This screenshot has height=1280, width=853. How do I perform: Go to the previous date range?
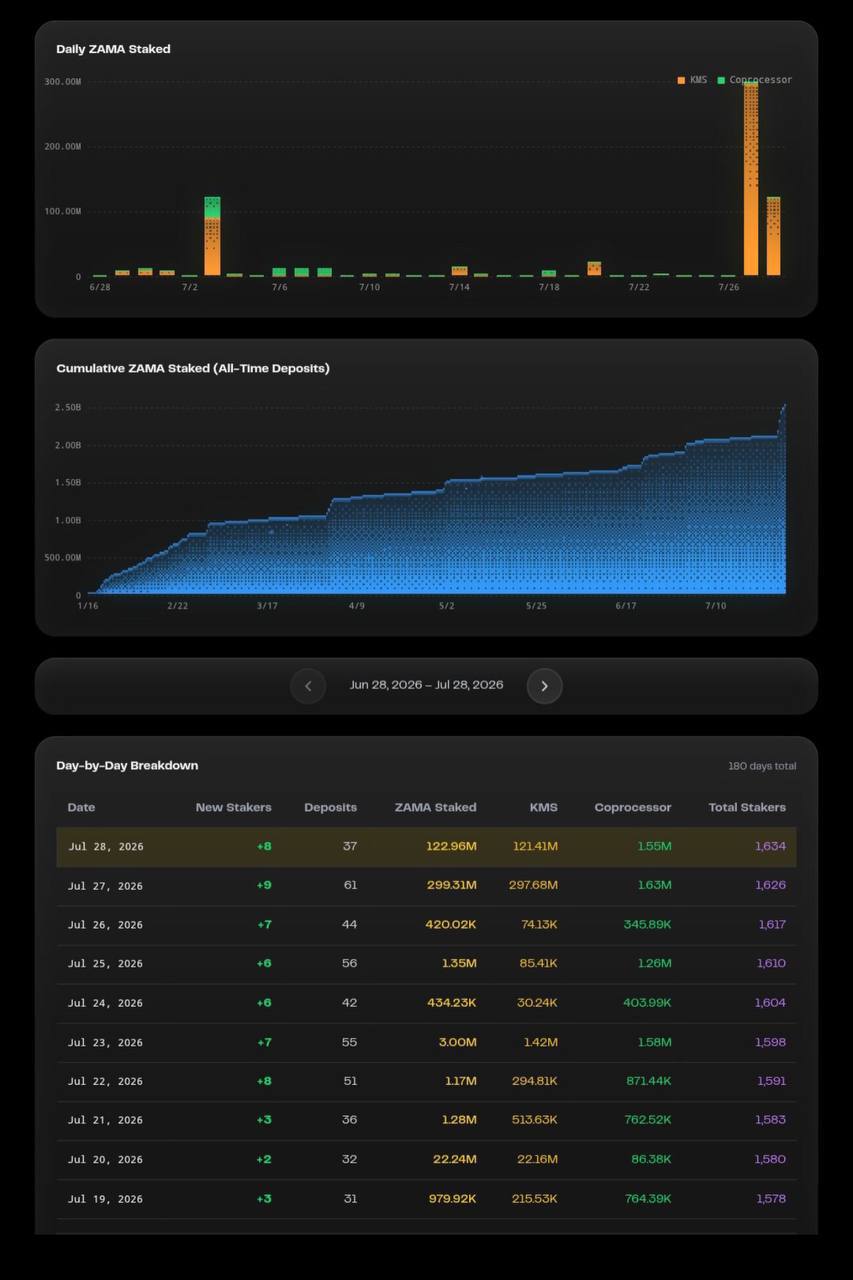click(x=308, y=686)
